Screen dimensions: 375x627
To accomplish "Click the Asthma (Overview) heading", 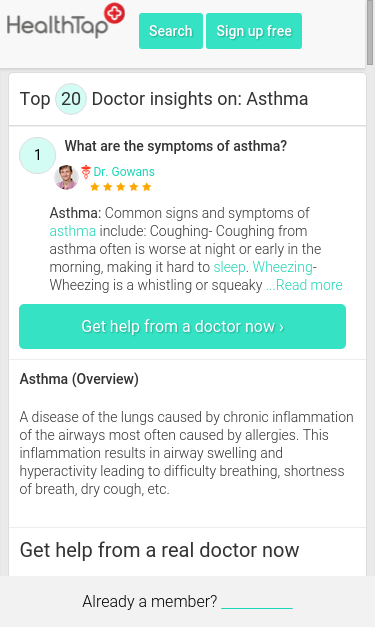I will pos(79,379).
